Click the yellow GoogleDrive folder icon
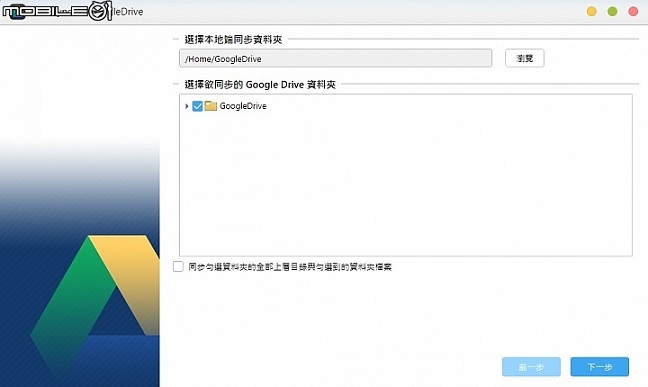This screenshot has width=648, height=387. [211, 106]
